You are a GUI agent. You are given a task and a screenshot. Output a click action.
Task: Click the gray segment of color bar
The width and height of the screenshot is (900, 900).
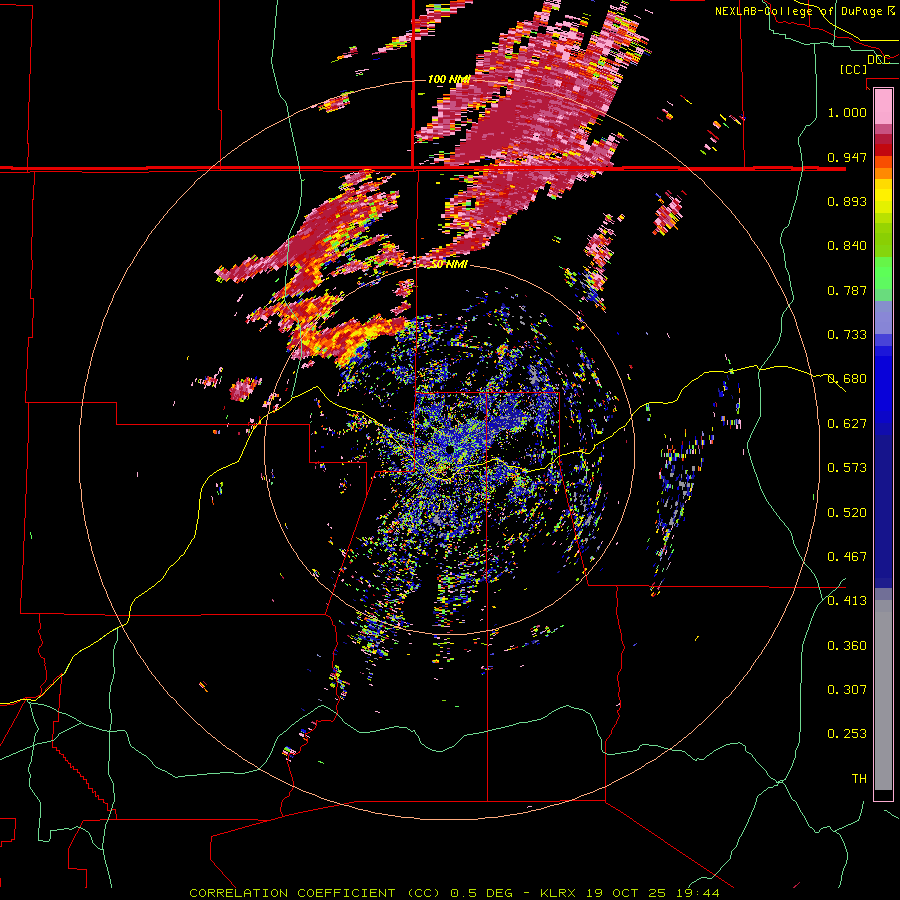click(883, 695)
